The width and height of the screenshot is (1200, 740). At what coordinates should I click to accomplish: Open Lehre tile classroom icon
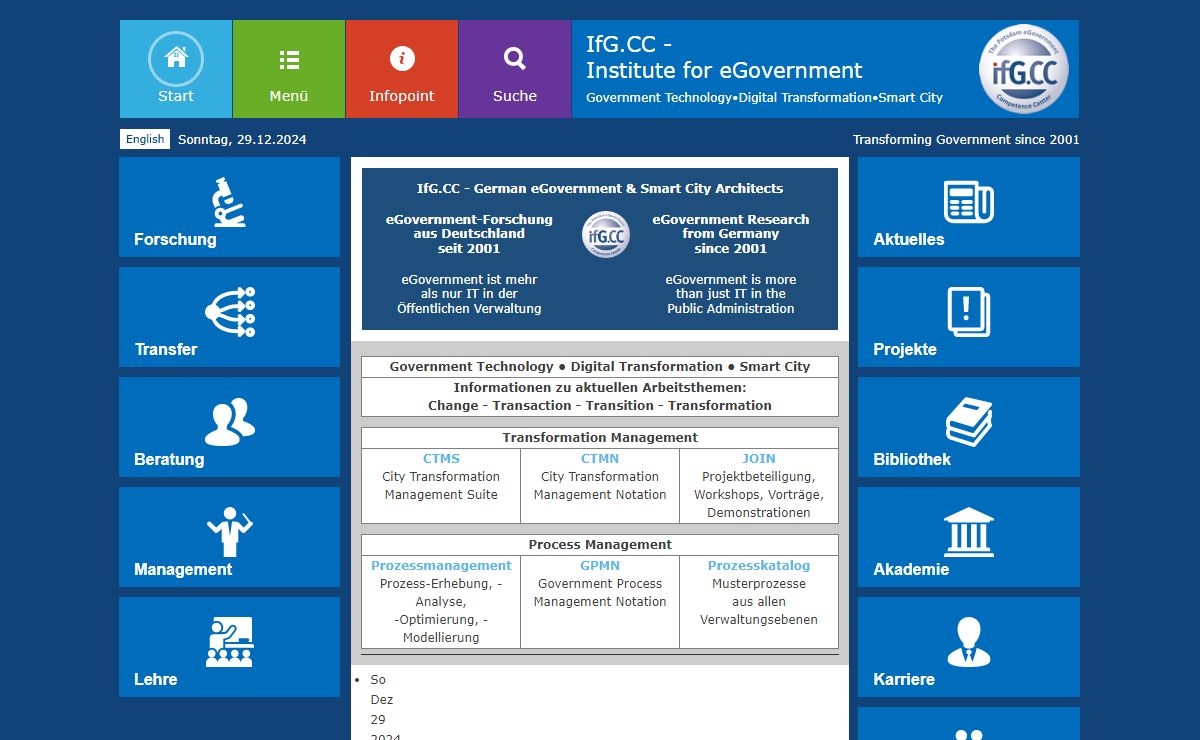(230, 642)
